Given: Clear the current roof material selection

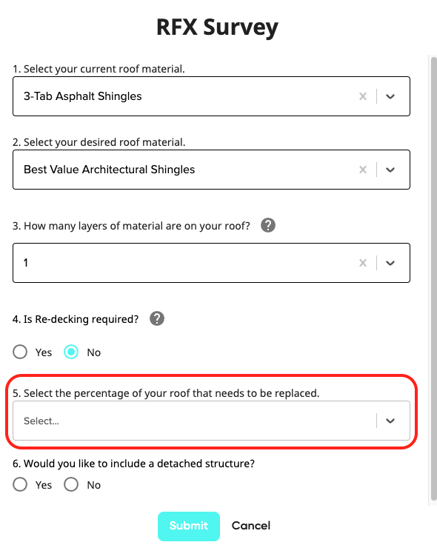Looking at the screenshot, I should point(363,96).
